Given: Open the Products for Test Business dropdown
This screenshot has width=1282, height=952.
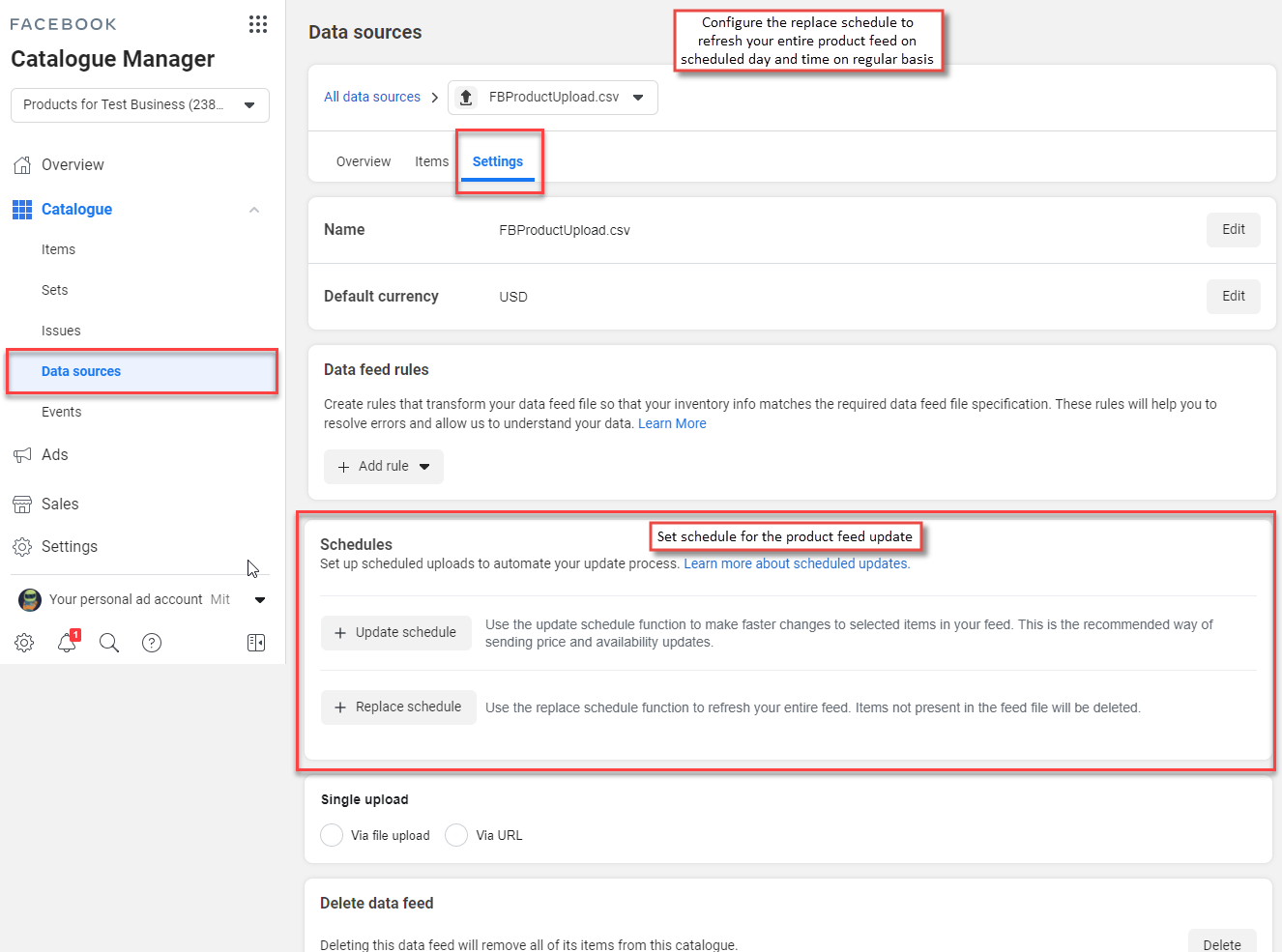Looking at the screenshot, I should 140,105.
